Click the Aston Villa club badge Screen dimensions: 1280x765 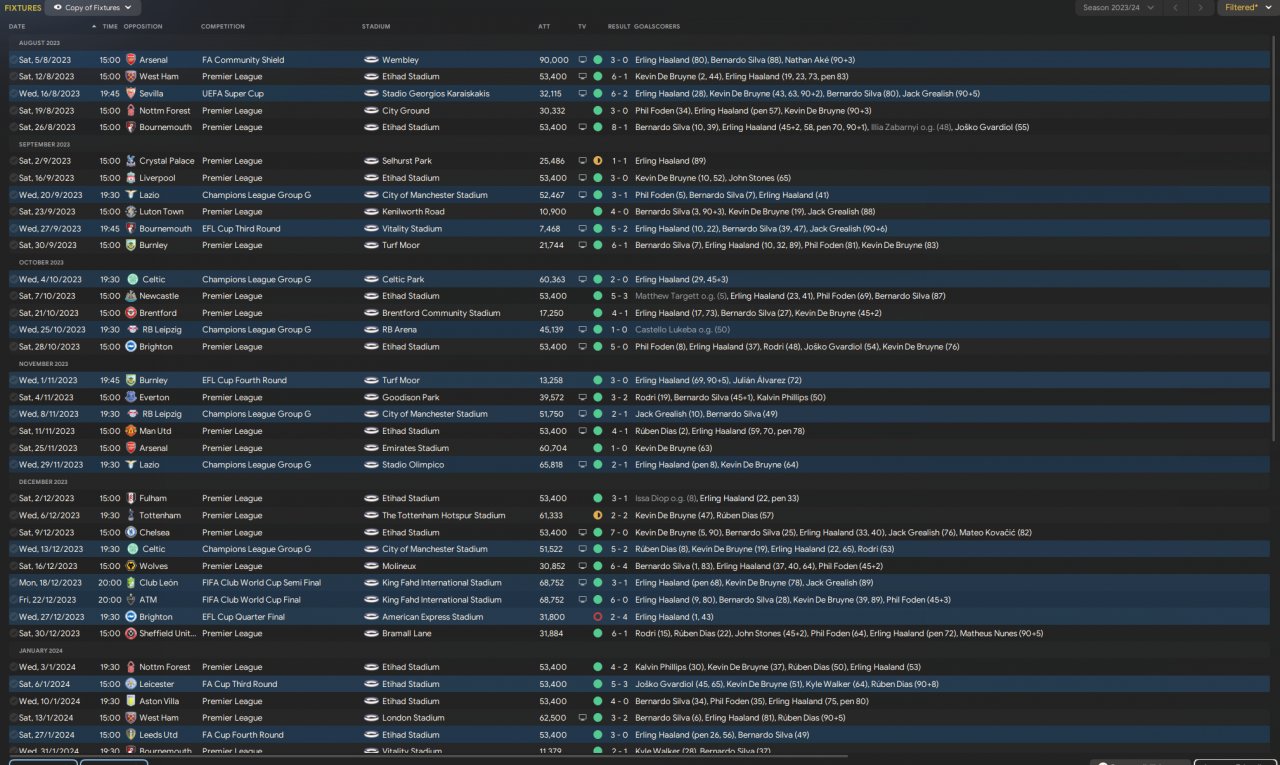click(x=131, y=701)
